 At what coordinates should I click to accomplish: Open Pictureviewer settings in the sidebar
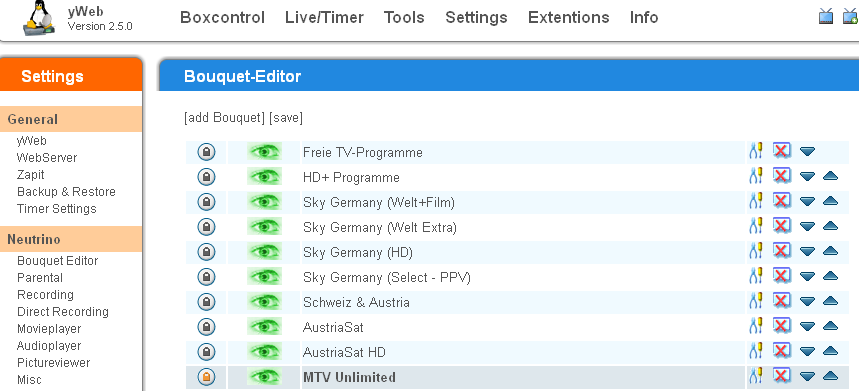pyautogui.click(x=54, y=363)
